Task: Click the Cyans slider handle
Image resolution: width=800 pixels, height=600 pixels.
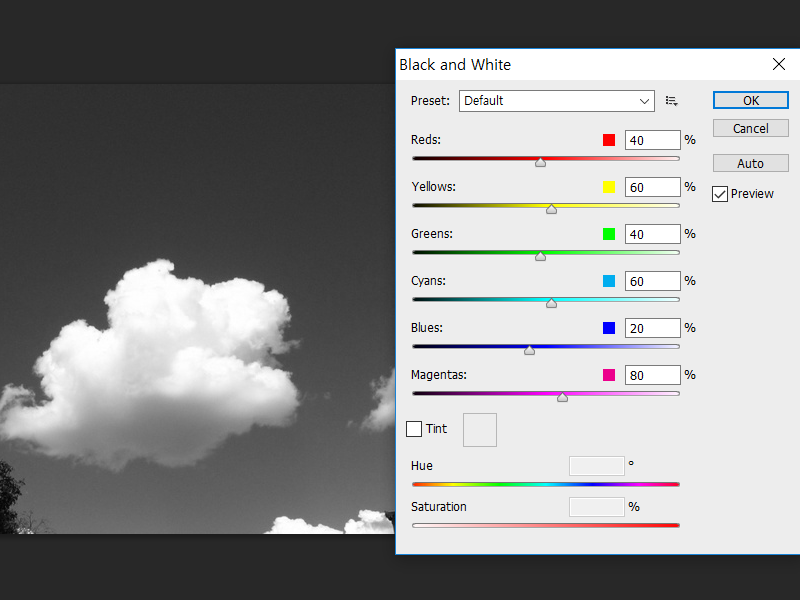Action: pyautogui.click(x=552, y=303)
